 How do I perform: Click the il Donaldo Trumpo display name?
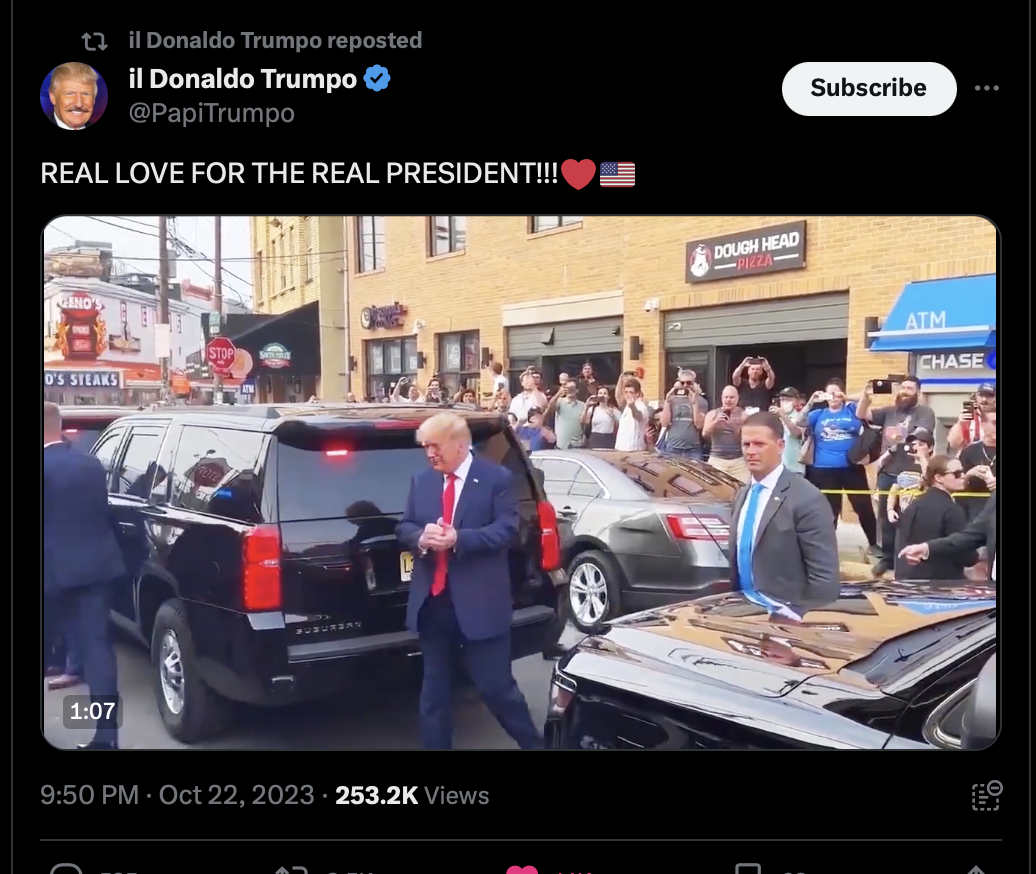pyautogui.click(x=242, y=79)
